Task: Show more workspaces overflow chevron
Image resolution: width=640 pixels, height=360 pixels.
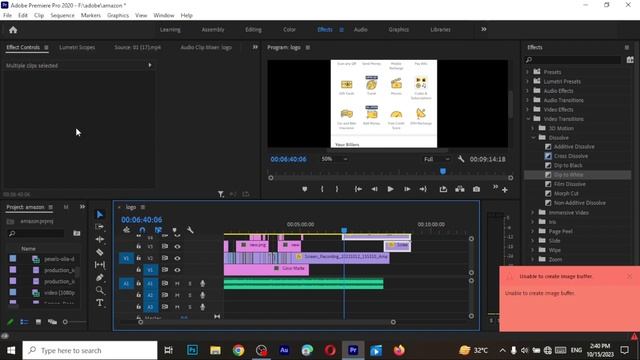Action: click(484, 29)
